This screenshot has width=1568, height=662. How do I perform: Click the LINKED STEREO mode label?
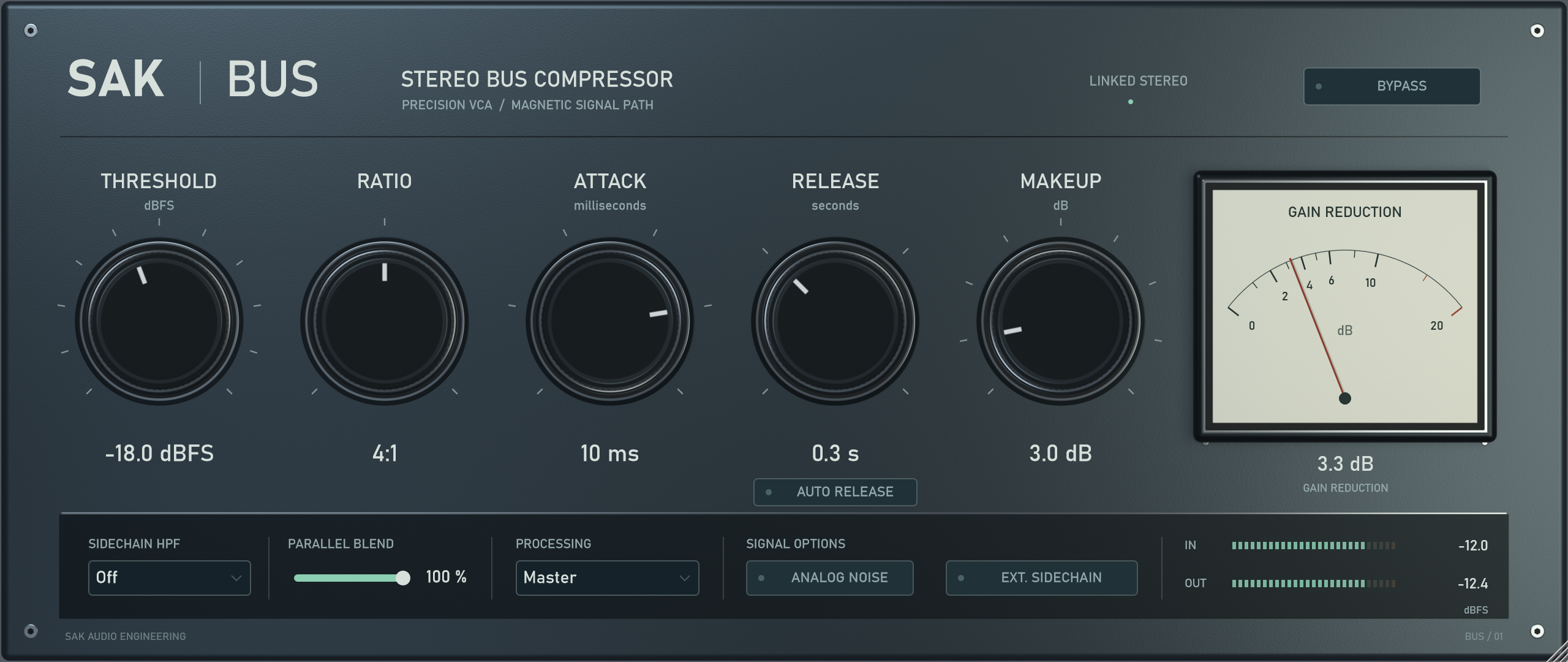click(x=1138, y=81)
